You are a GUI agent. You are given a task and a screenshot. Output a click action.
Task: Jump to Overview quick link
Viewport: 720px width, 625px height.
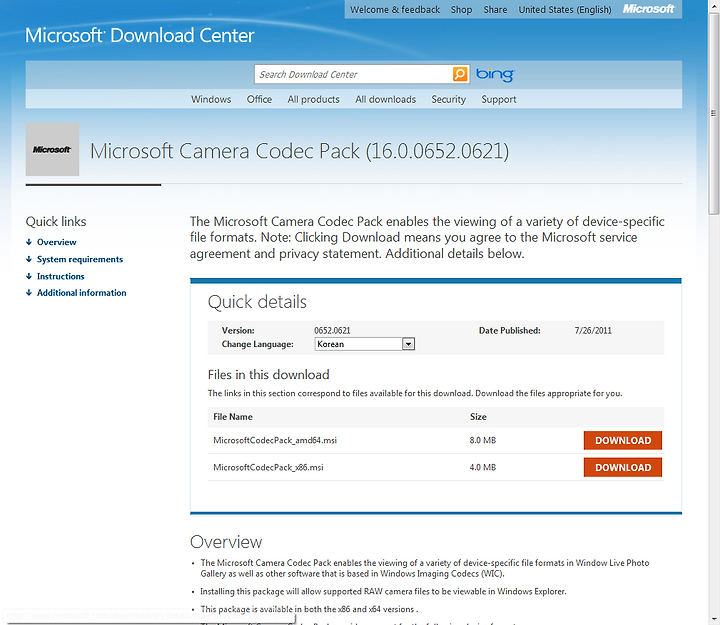56,242
